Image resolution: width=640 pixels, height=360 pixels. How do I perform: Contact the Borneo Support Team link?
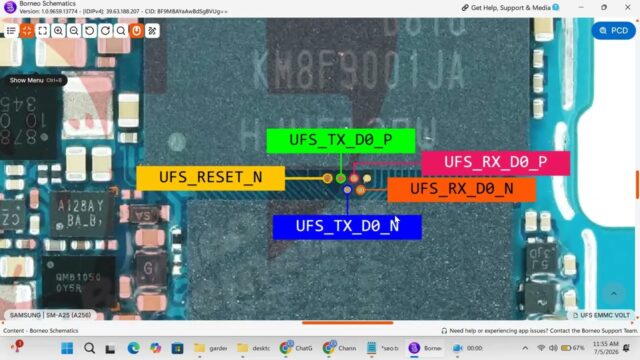540,331
